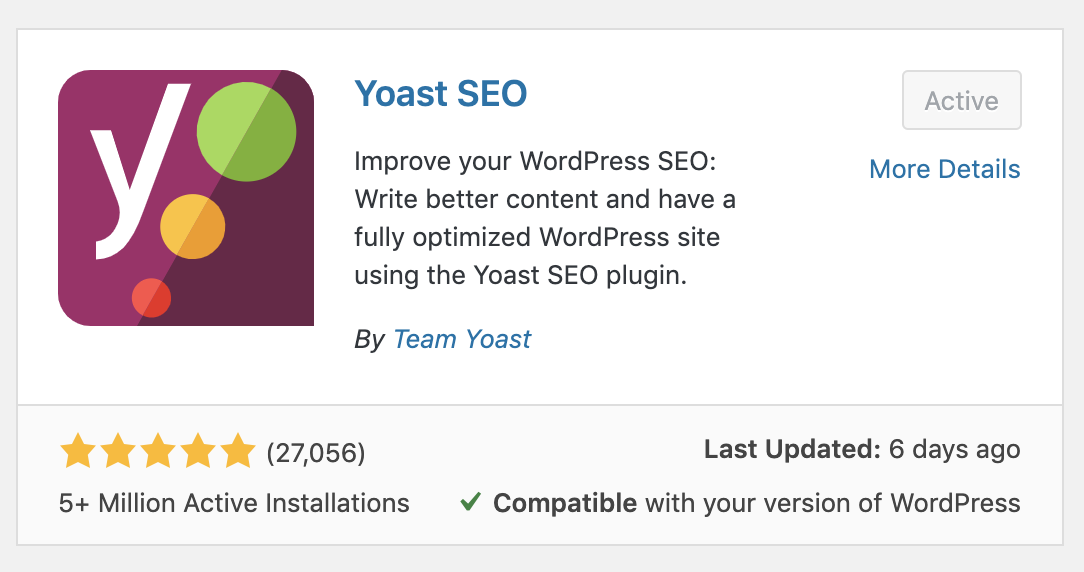This screenshot has height=572, width=1084.
Task: Open the Yoast SEO title link
Action: (441, 94)
